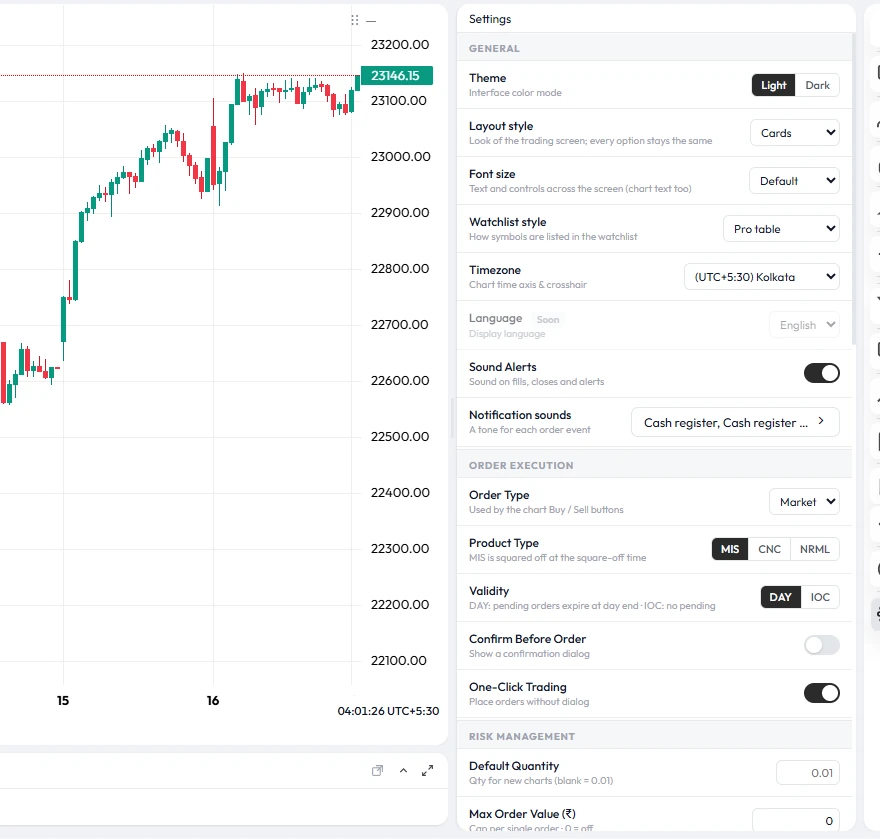Expand the bottom panel with up chevron
880x839 pixels.
pos(404,771)
